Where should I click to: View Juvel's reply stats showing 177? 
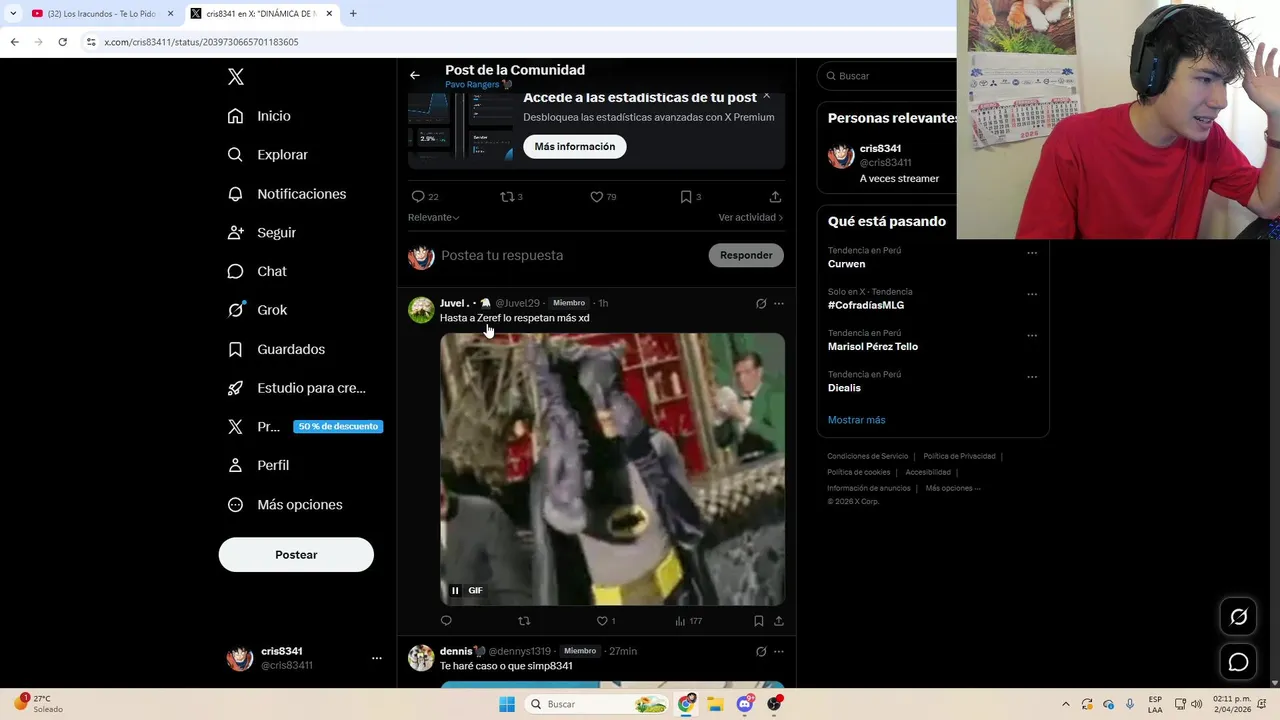click(689, 621)
